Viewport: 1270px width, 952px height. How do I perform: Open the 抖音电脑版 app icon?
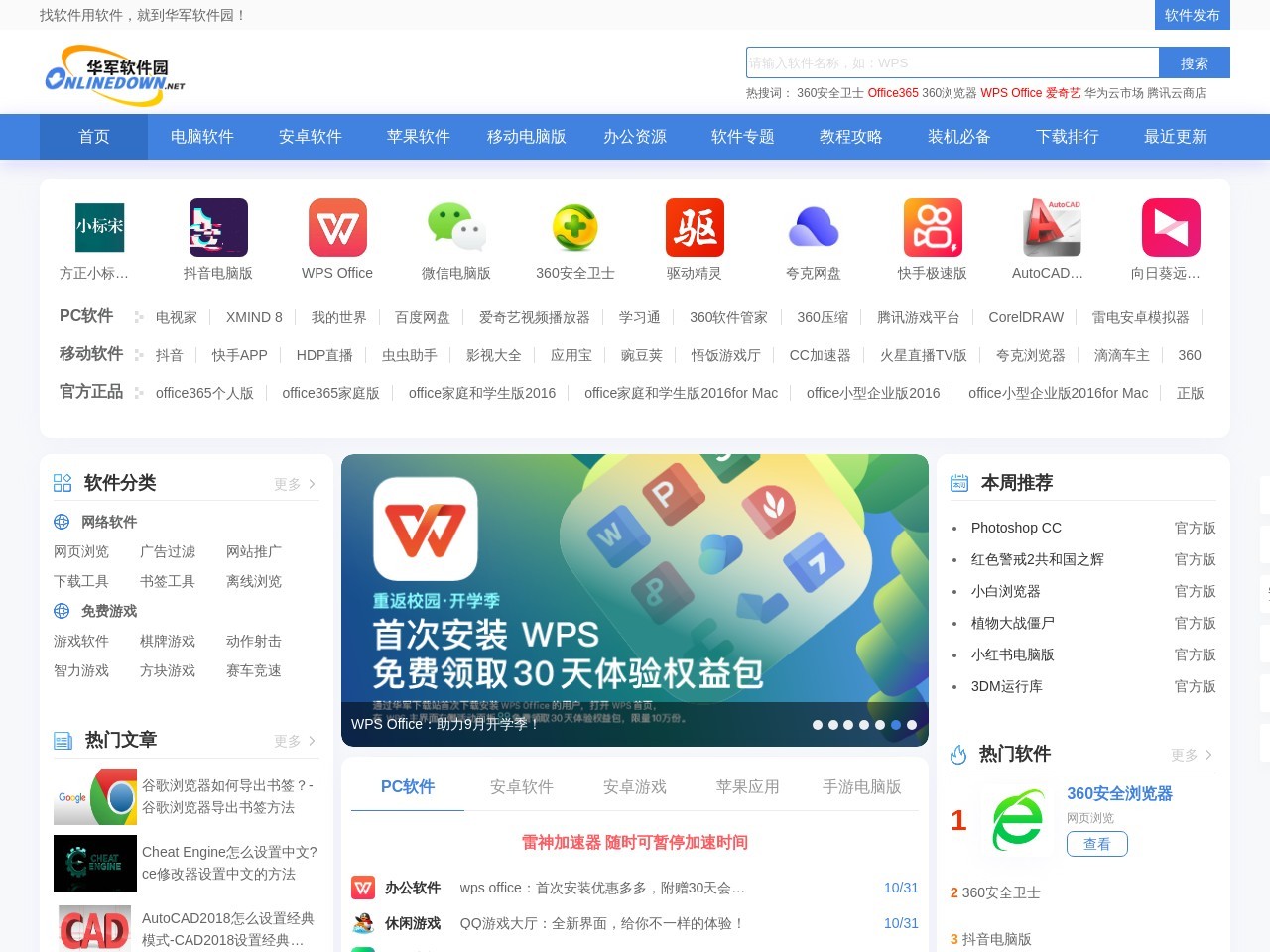coord(218,227)
